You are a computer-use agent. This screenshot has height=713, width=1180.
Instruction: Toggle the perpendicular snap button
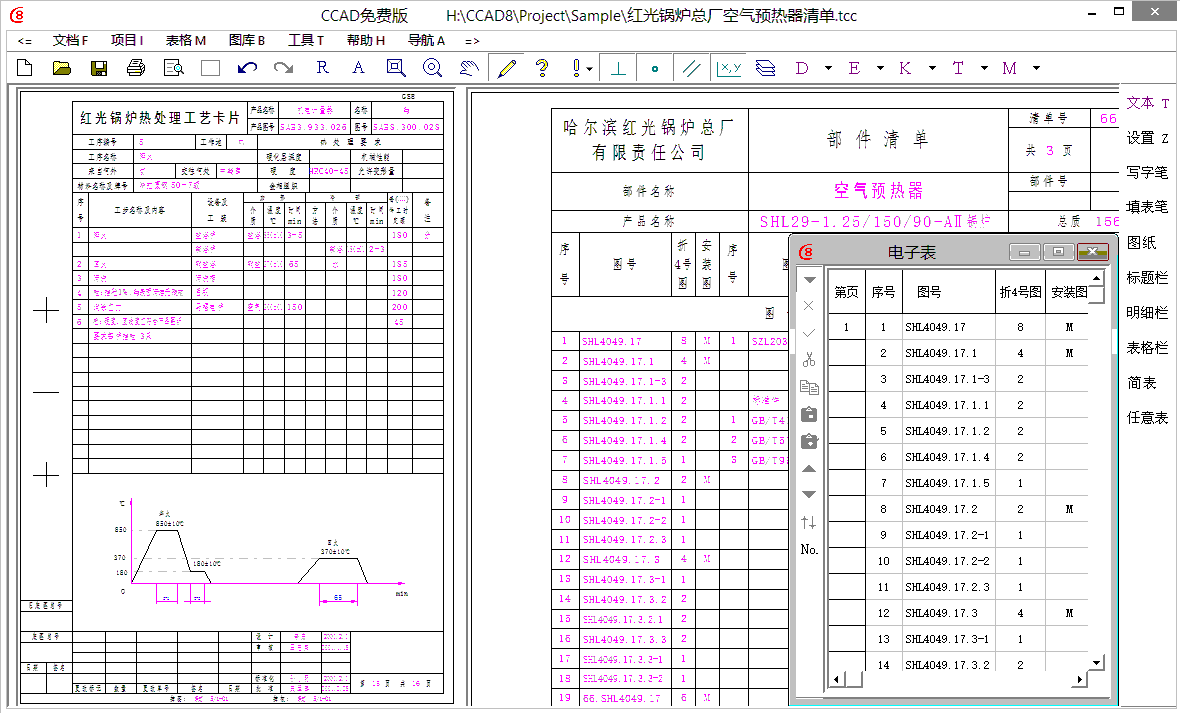tap(619, 68)
